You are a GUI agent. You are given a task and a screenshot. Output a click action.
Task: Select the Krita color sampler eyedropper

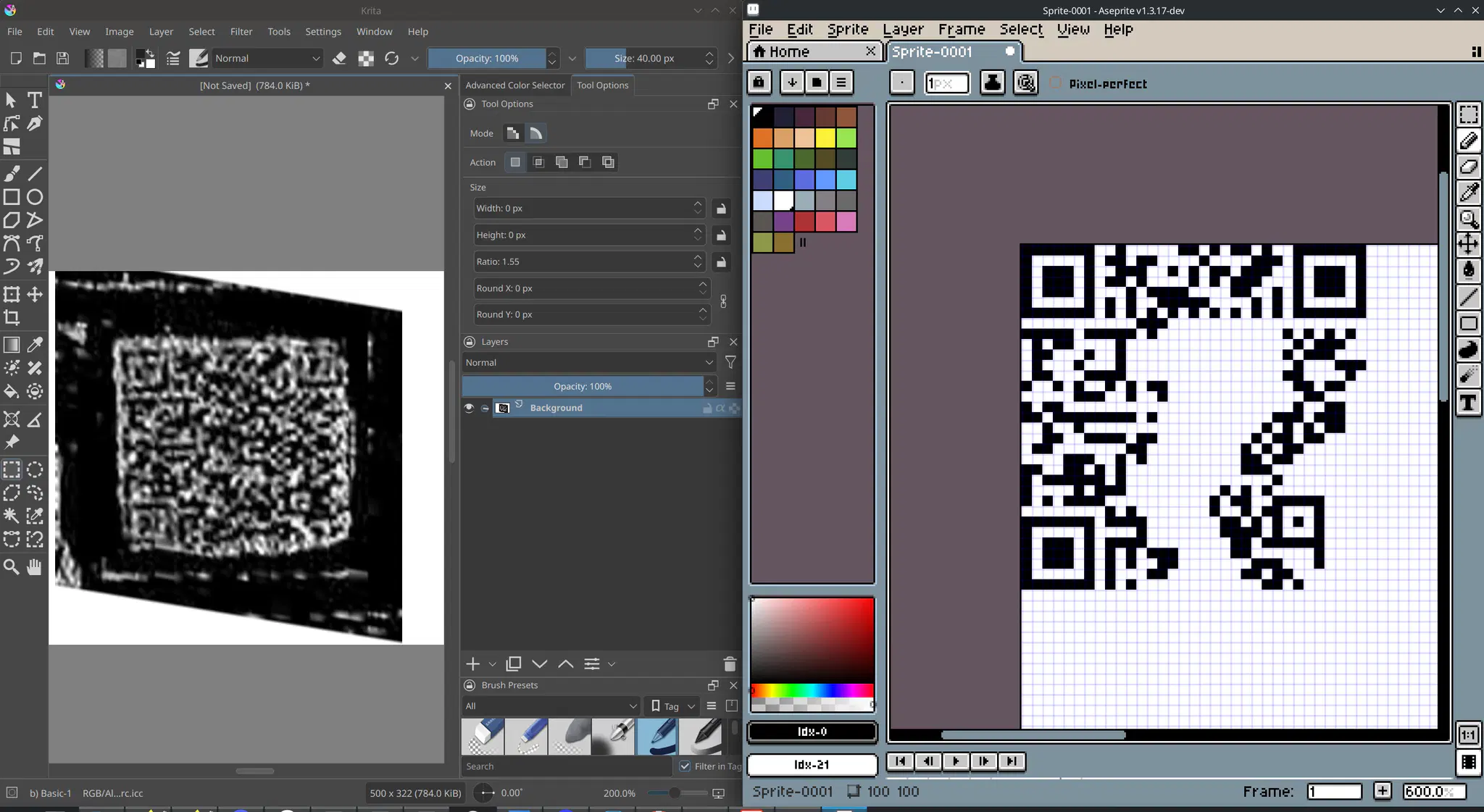[34, 345]
